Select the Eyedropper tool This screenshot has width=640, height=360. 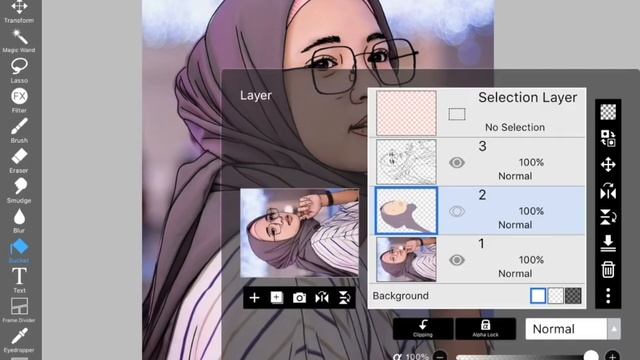19,340
